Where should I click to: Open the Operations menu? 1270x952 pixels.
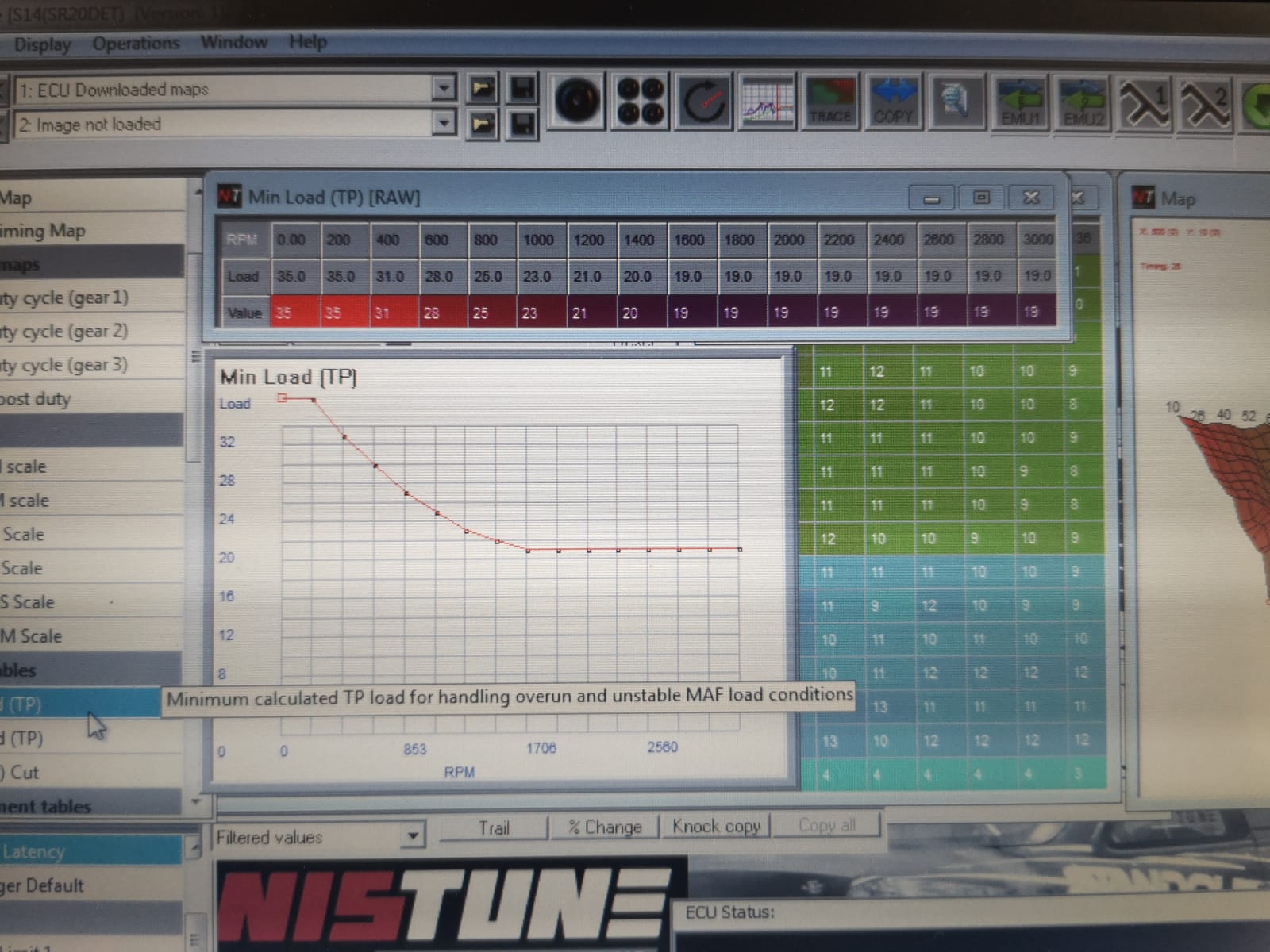pyautogui.click(x=136, y=43)
